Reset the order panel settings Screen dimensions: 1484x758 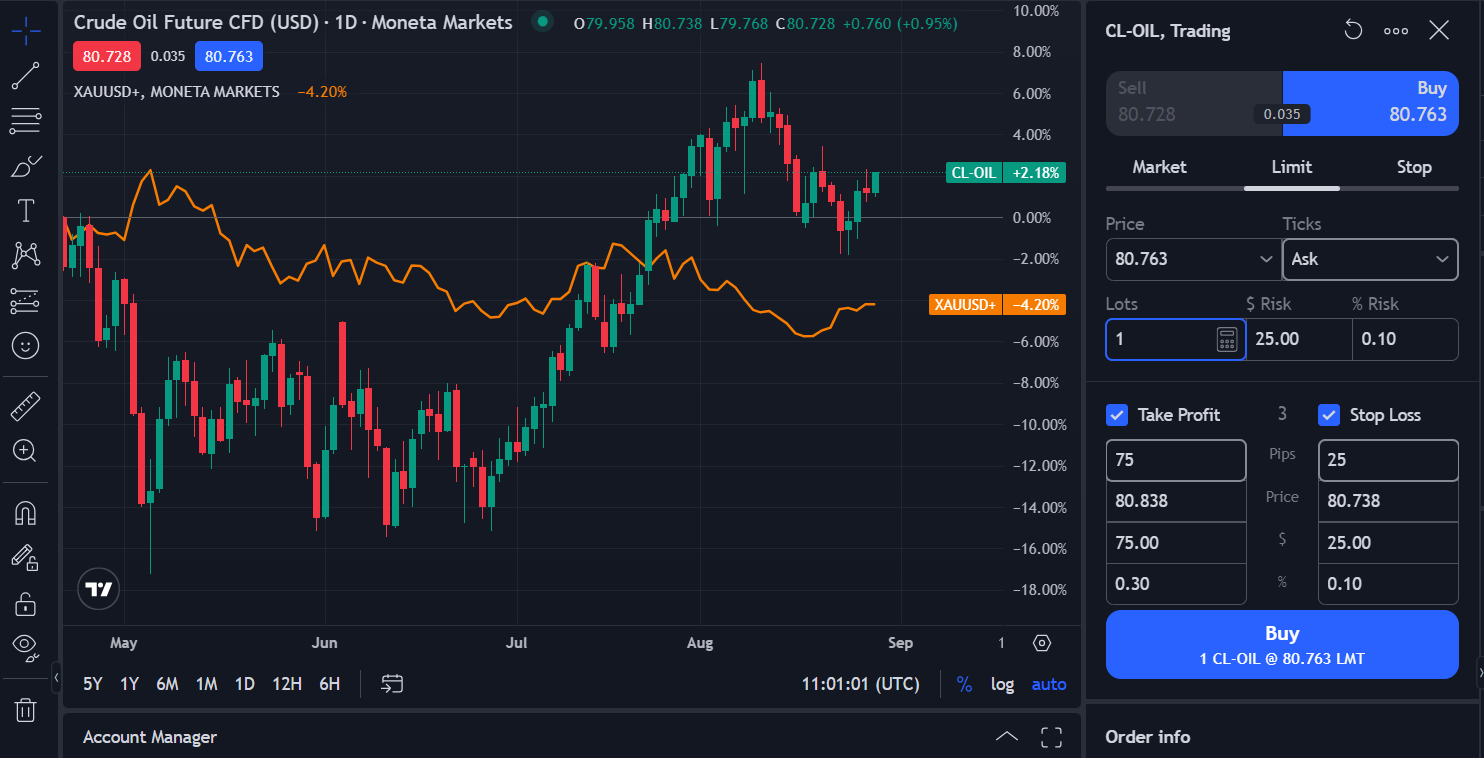pos(1353,30)
